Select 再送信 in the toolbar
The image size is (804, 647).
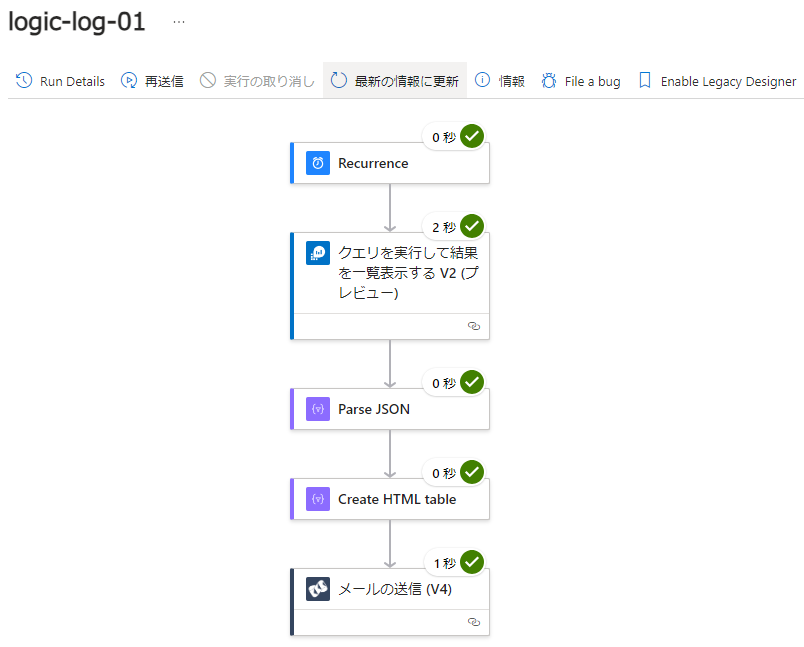[152, 81]
